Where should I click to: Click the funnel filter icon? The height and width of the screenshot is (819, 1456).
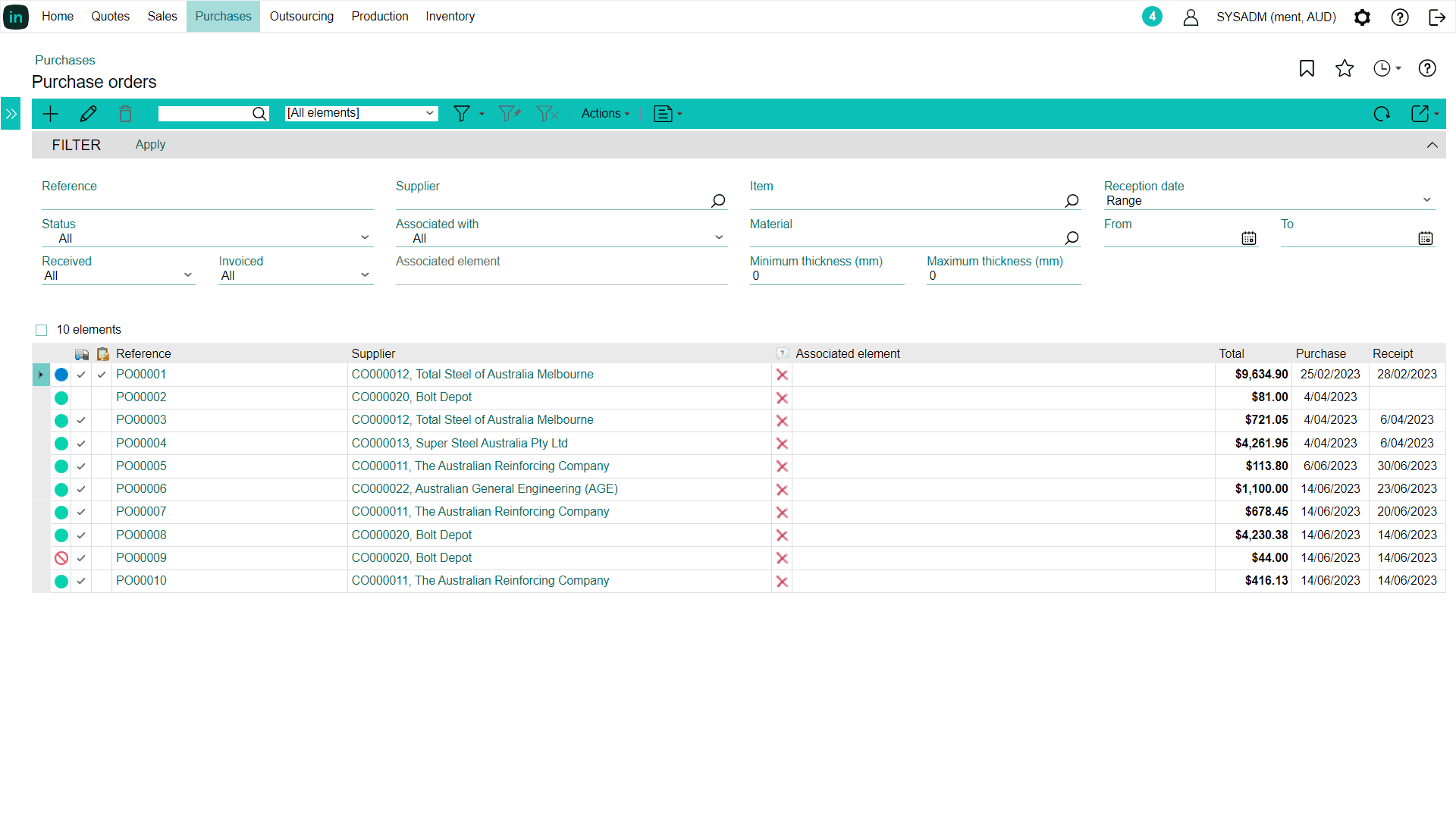[461, 114]
